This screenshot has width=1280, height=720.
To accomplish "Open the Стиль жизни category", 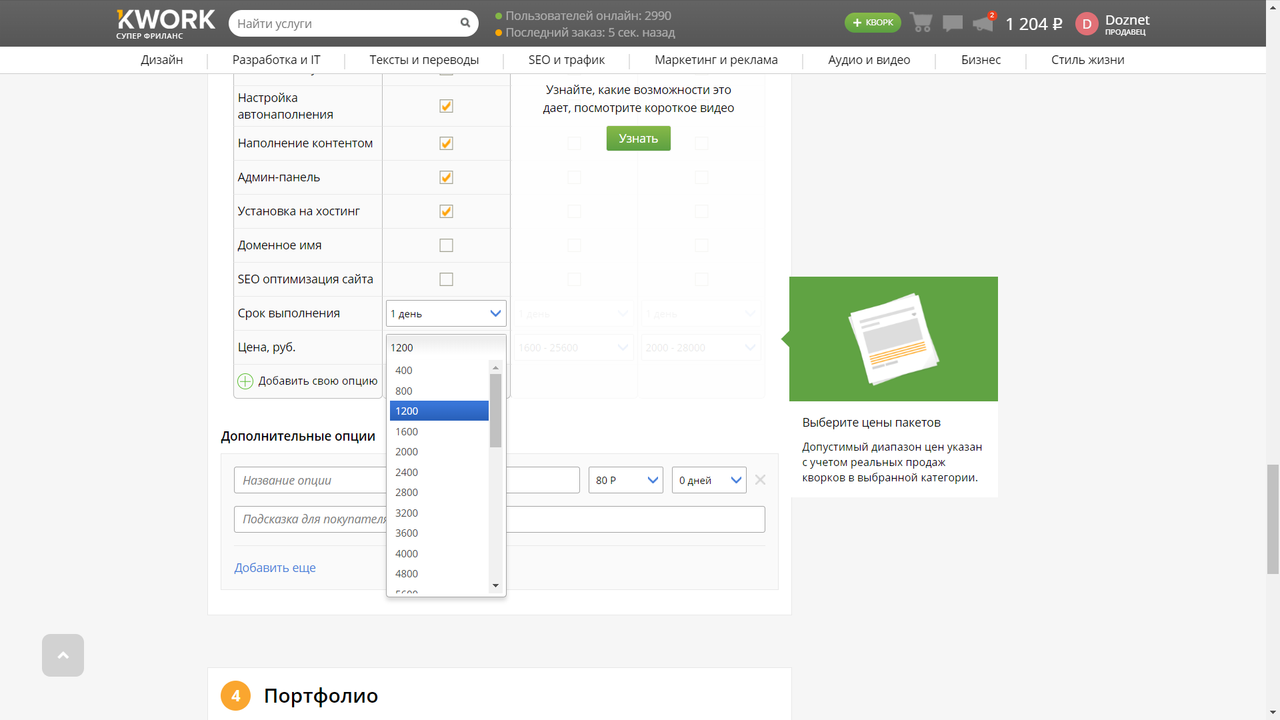I will (1088, 60).
